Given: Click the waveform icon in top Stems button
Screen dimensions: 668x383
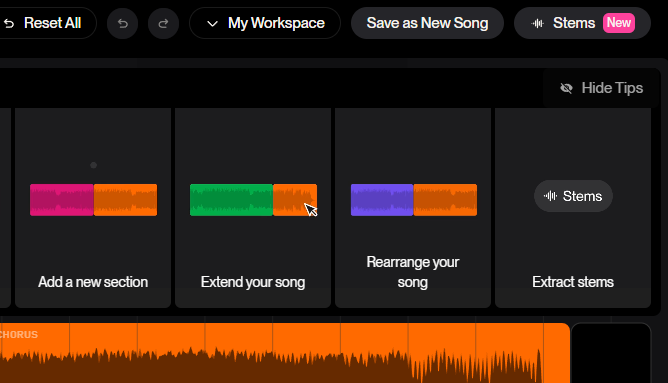Looking at the screenshot, I should 538,23.
